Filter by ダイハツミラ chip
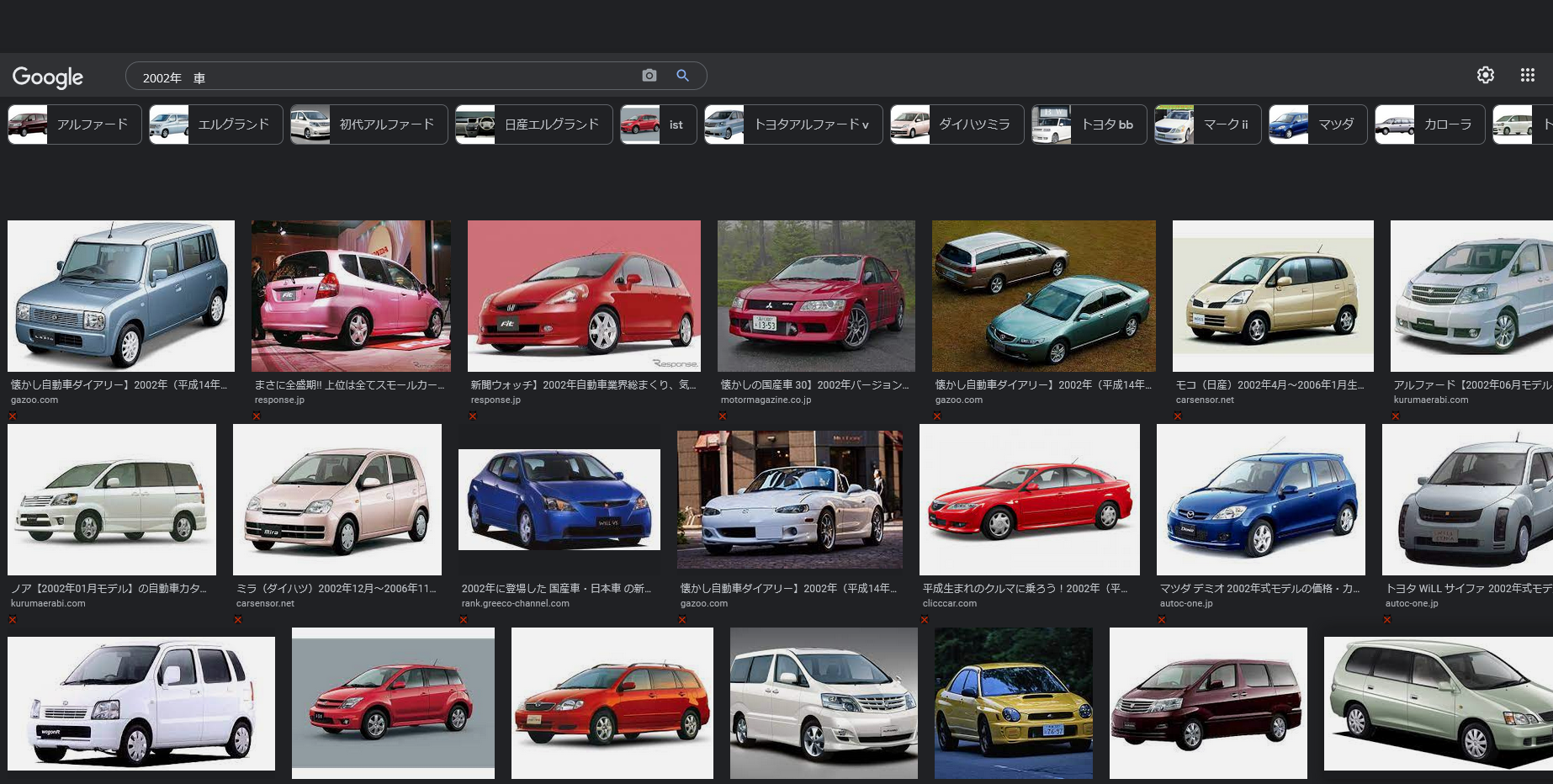This screenshot has height=784, width=1553. (x=957, y=124)
